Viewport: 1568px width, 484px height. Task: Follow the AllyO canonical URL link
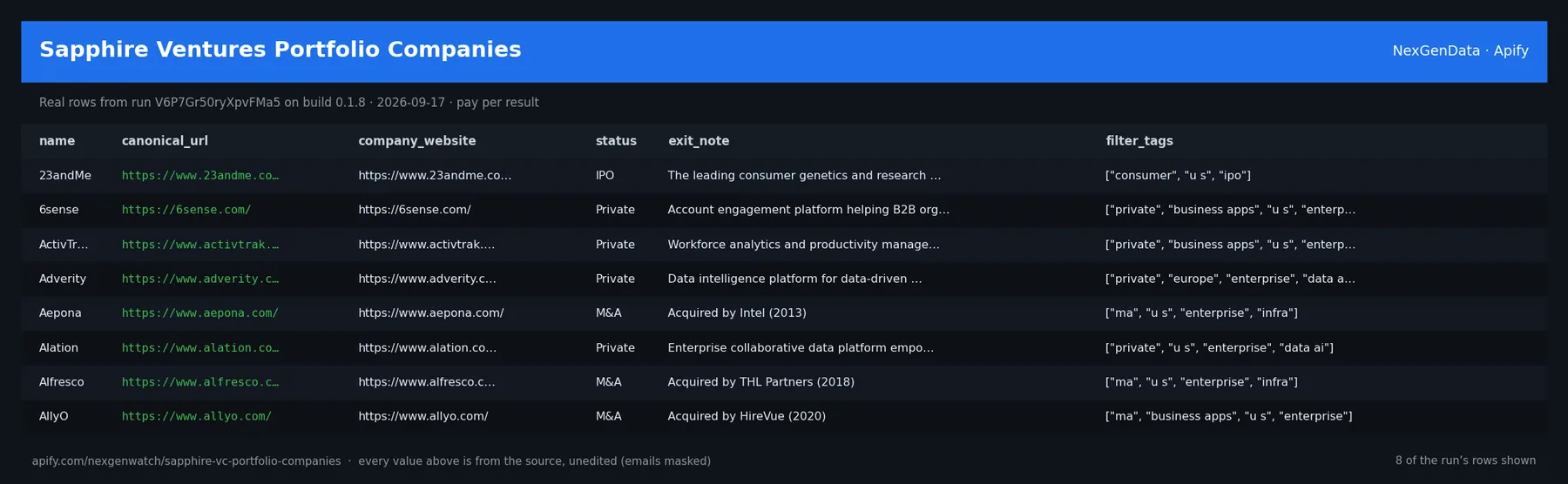click(197, 416)
